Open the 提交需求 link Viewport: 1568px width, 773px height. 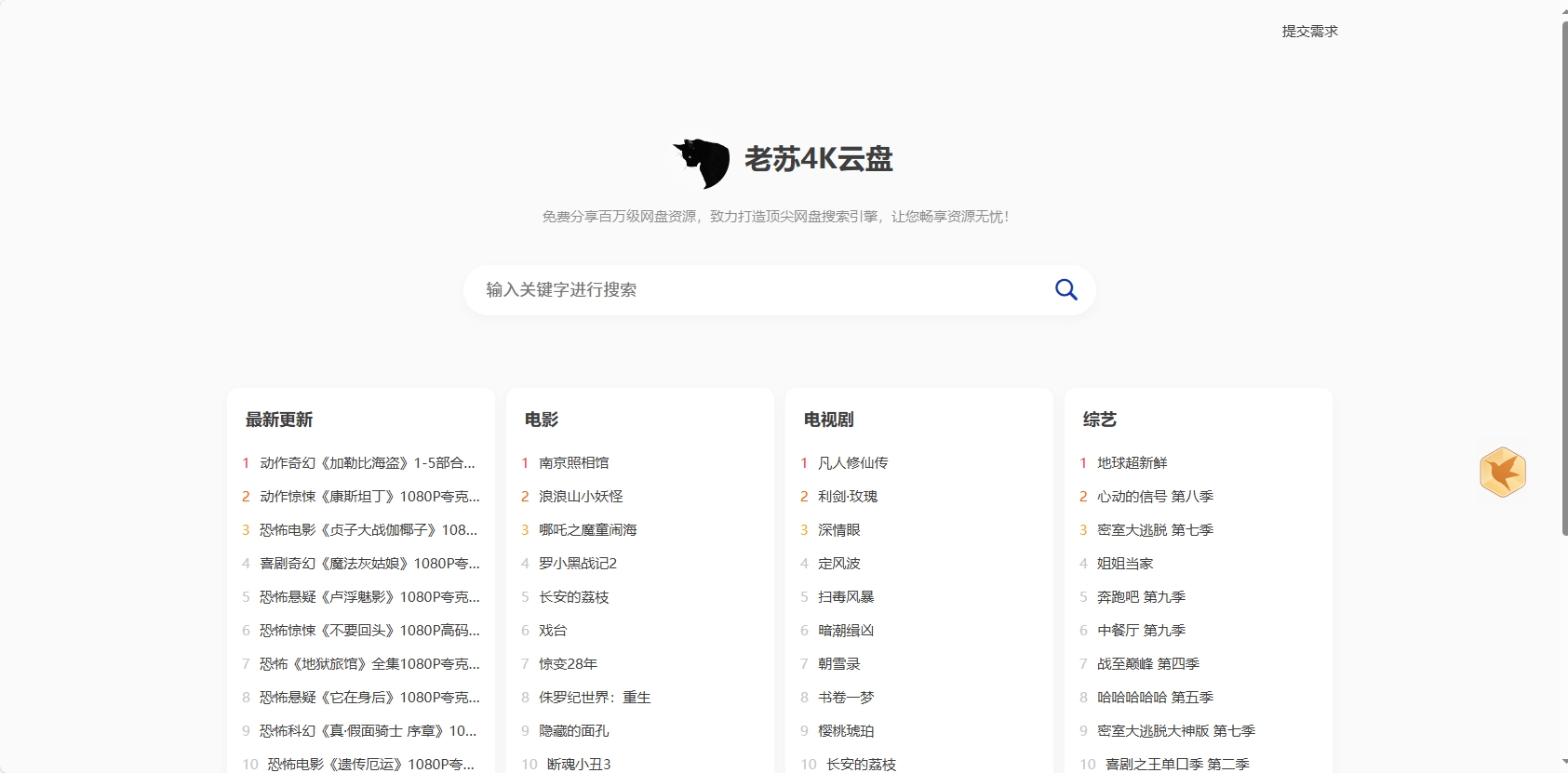1309,31
